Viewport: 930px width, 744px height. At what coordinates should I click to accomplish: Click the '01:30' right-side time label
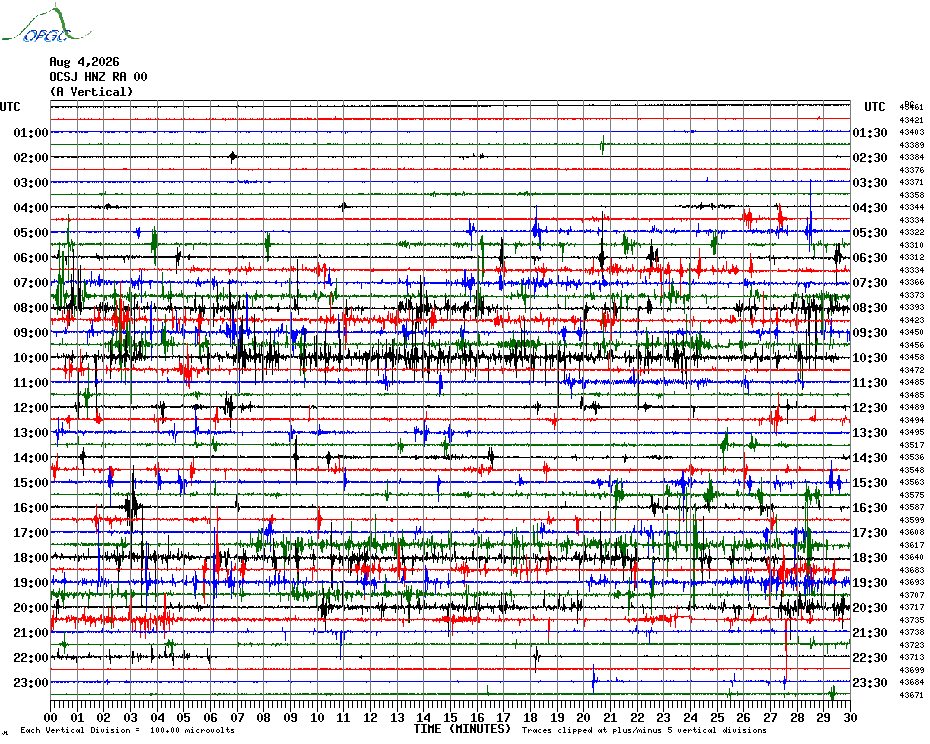tap(870, 132)
